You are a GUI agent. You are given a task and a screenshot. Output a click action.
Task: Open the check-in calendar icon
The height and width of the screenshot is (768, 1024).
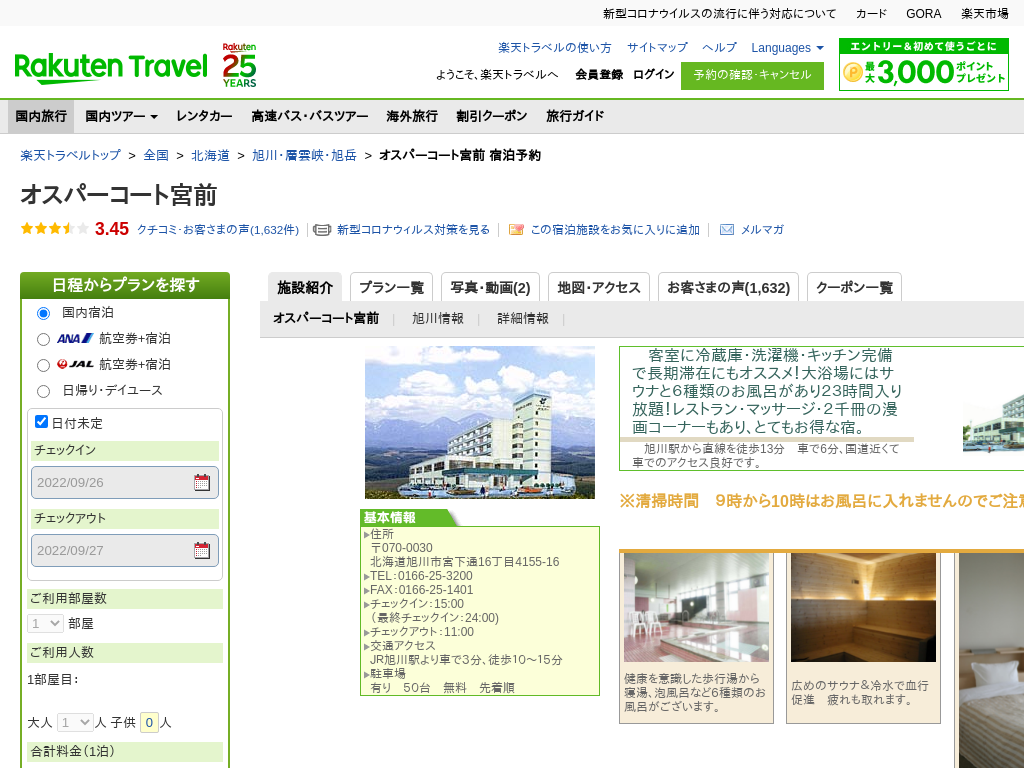[202, 483]
